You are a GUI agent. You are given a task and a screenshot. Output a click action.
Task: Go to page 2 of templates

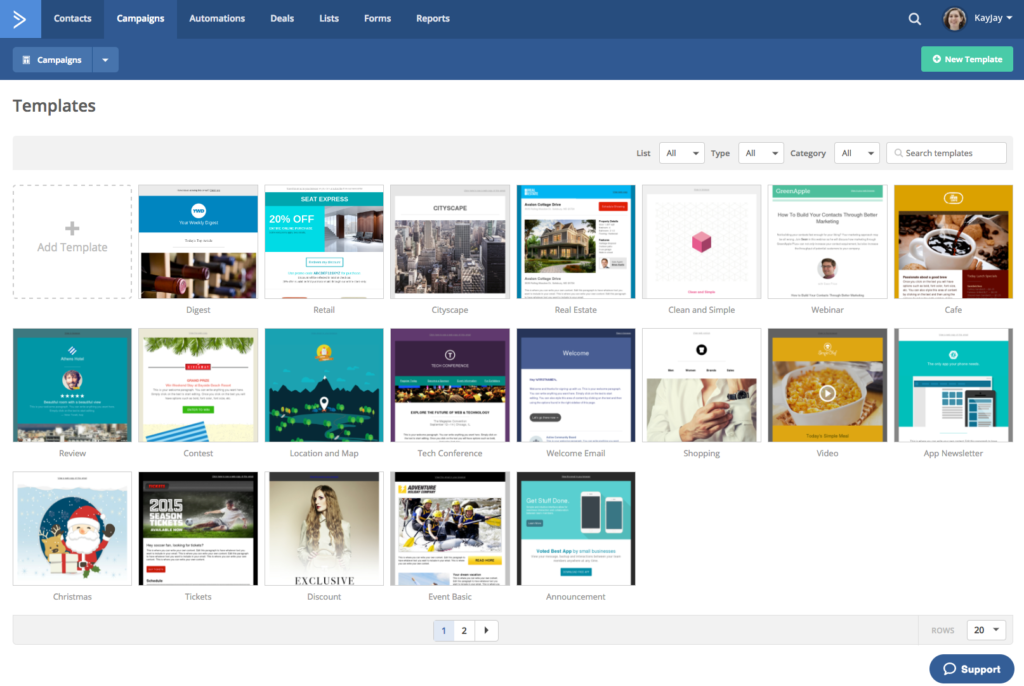(464, 630)
